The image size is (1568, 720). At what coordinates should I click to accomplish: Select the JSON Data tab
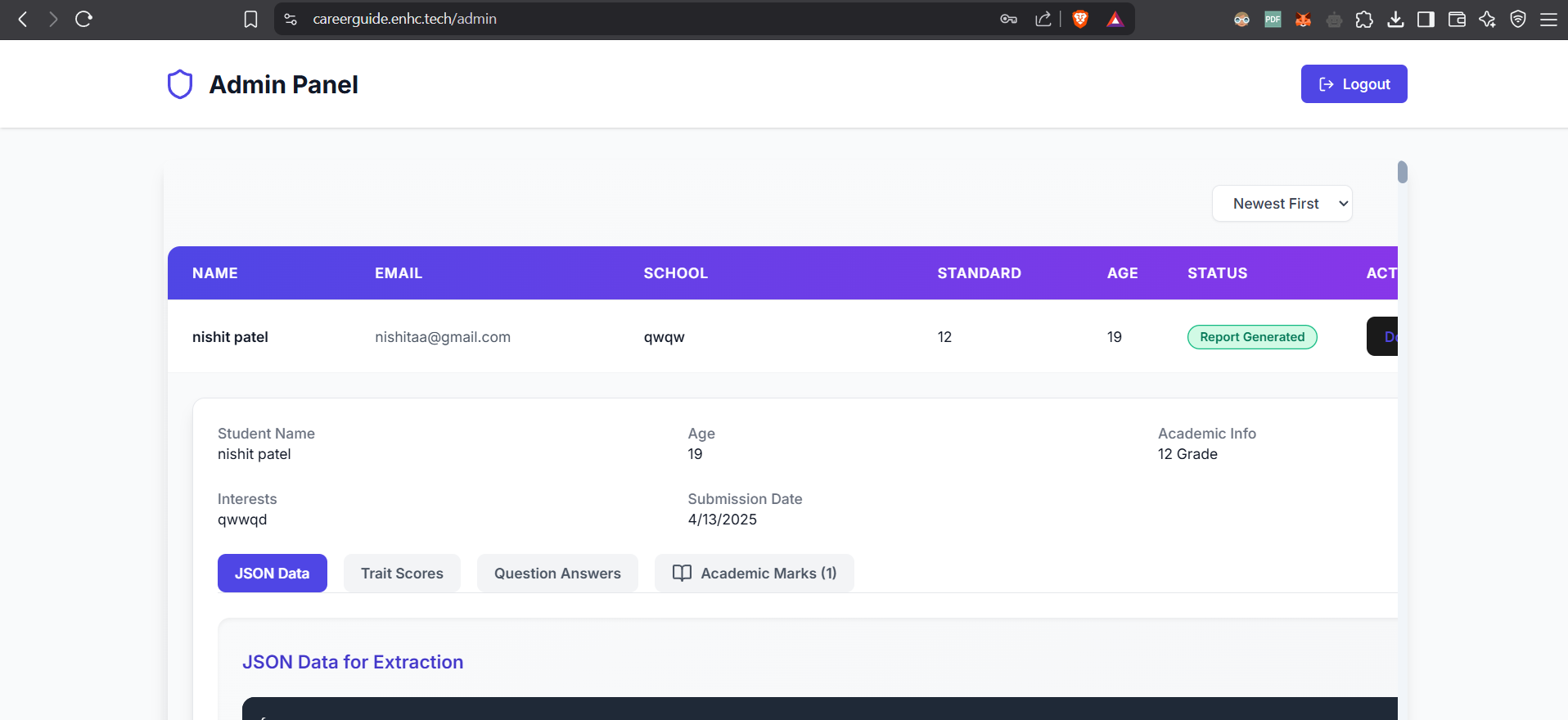tap(272, 574)
